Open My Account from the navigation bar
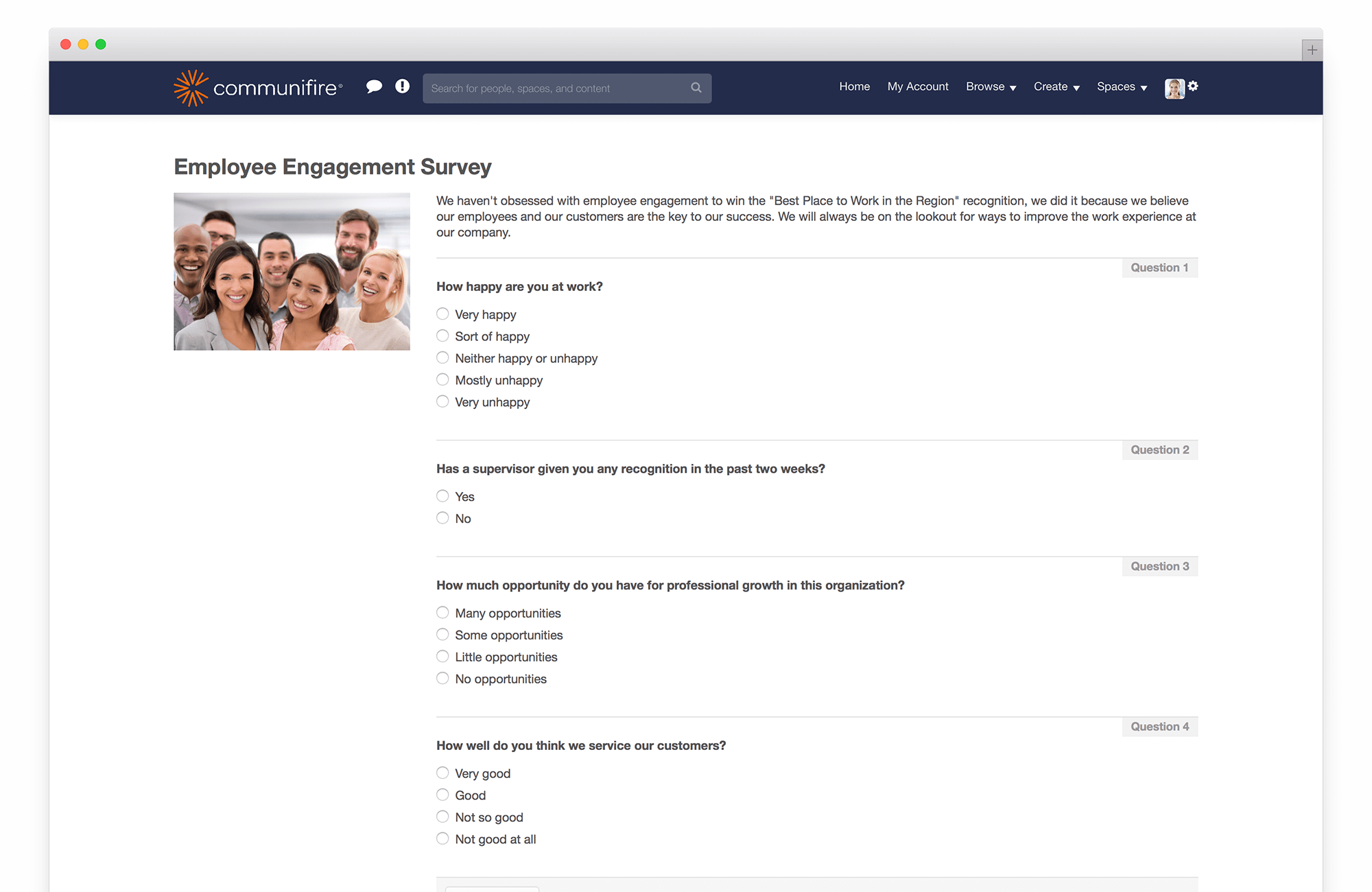Image resolution: width=1372 pixels, height=892 pixels. click(x=918, y=86)
